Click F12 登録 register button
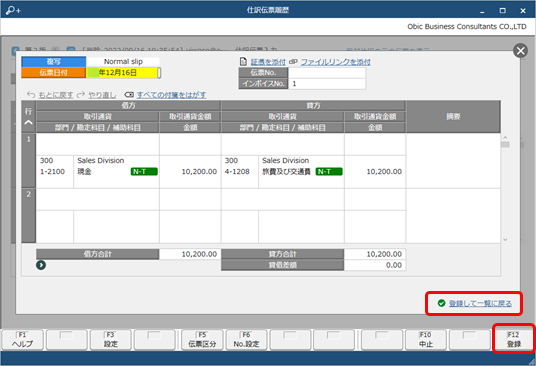 [x=513, y=340]
